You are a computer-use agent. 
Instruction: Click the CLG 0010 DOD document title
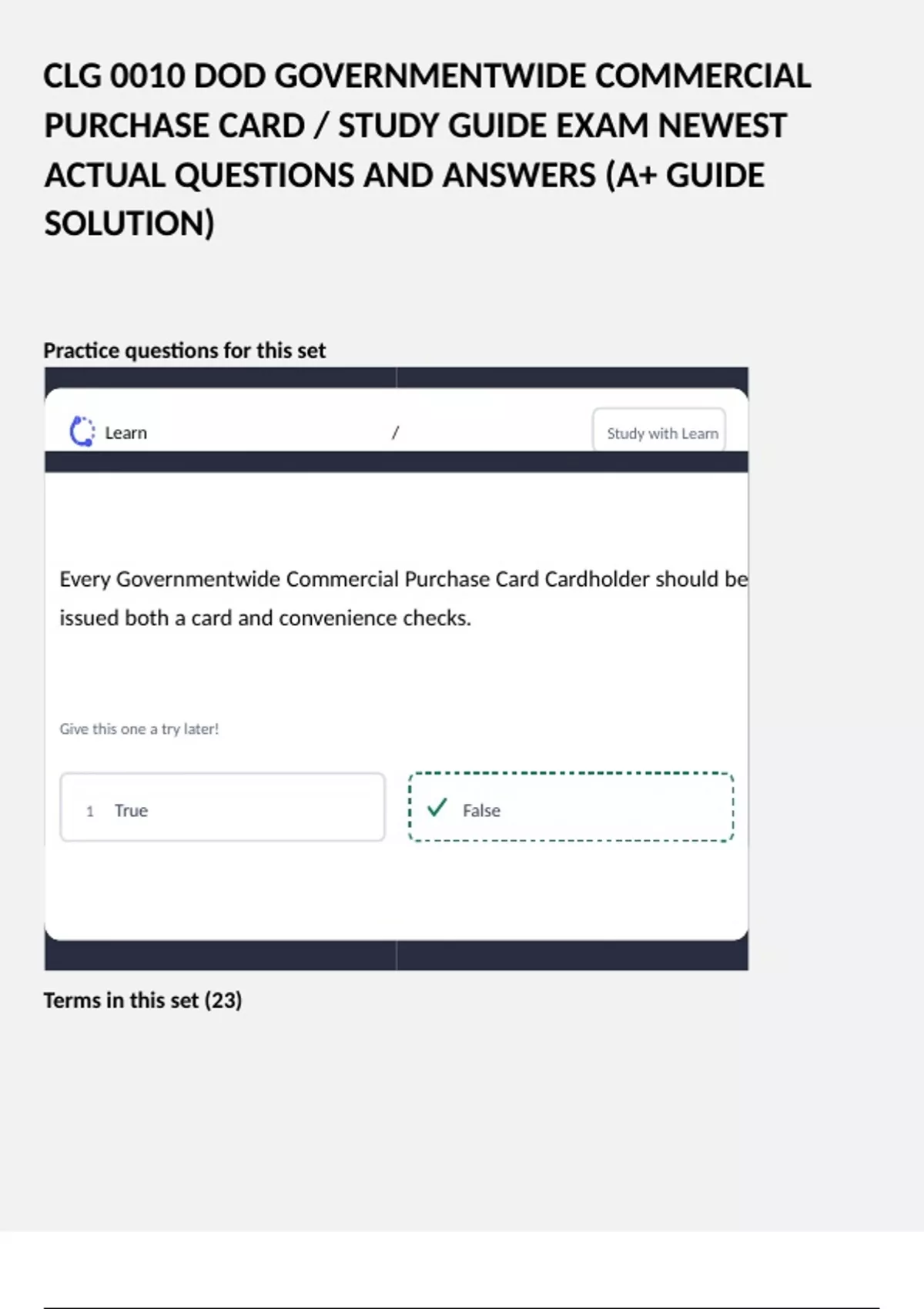pyautogui.click(x=427, y=149)
